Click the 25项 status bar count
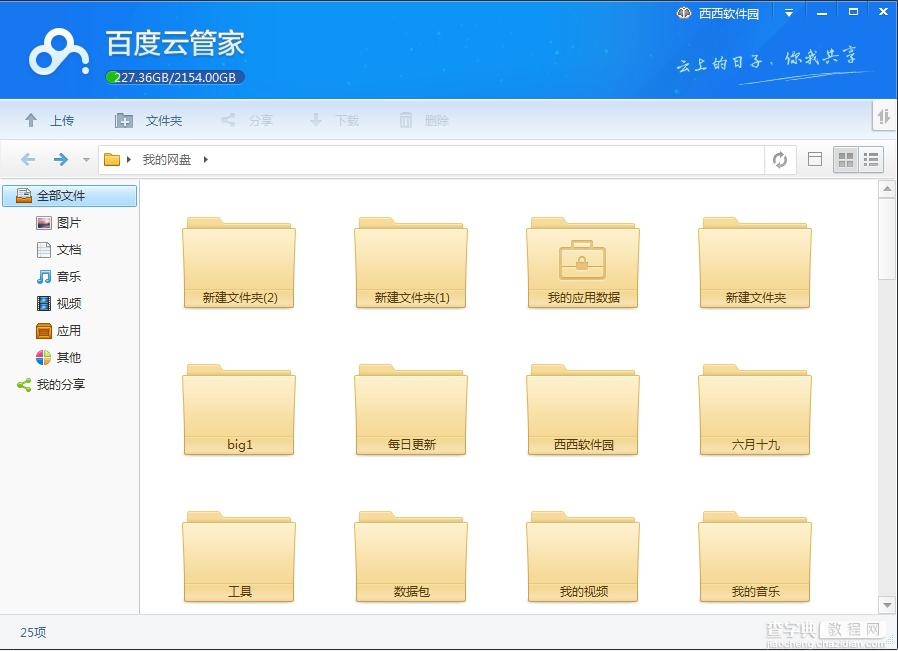The height and width of the screenshot is (651, 898). coord(33,632)
